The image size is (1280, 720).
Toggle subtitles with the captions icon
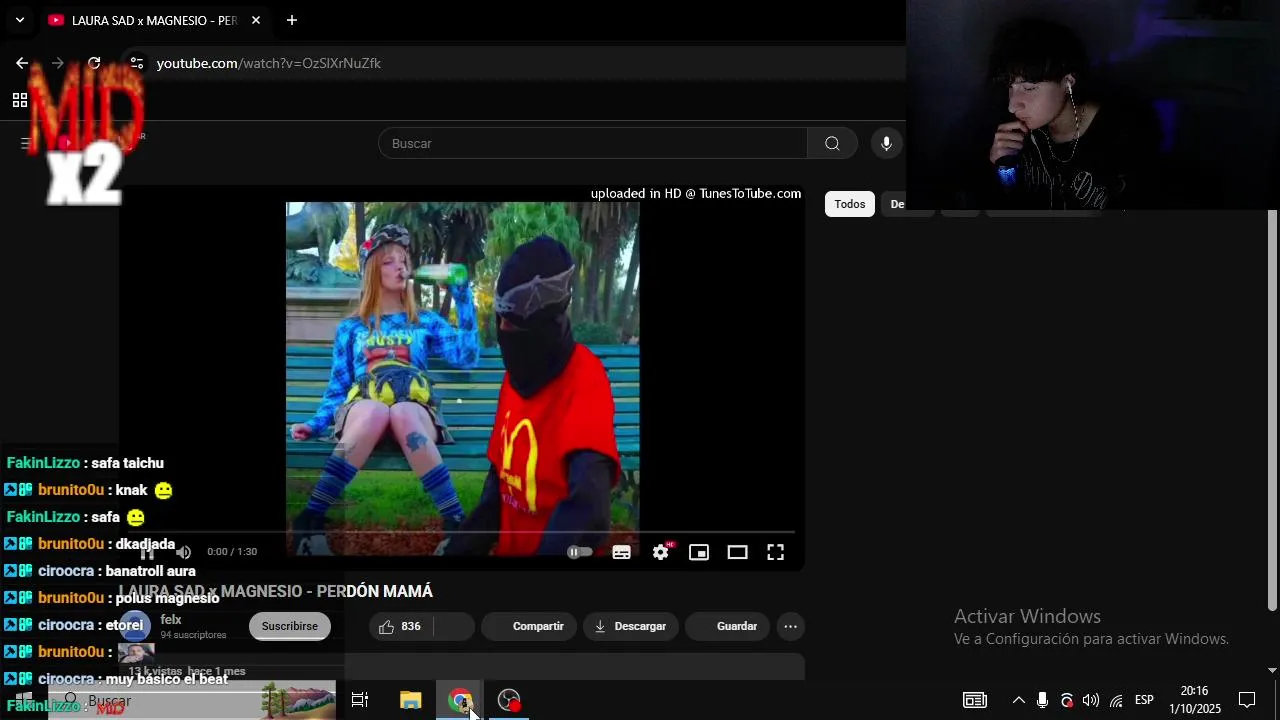click(621, 552)
